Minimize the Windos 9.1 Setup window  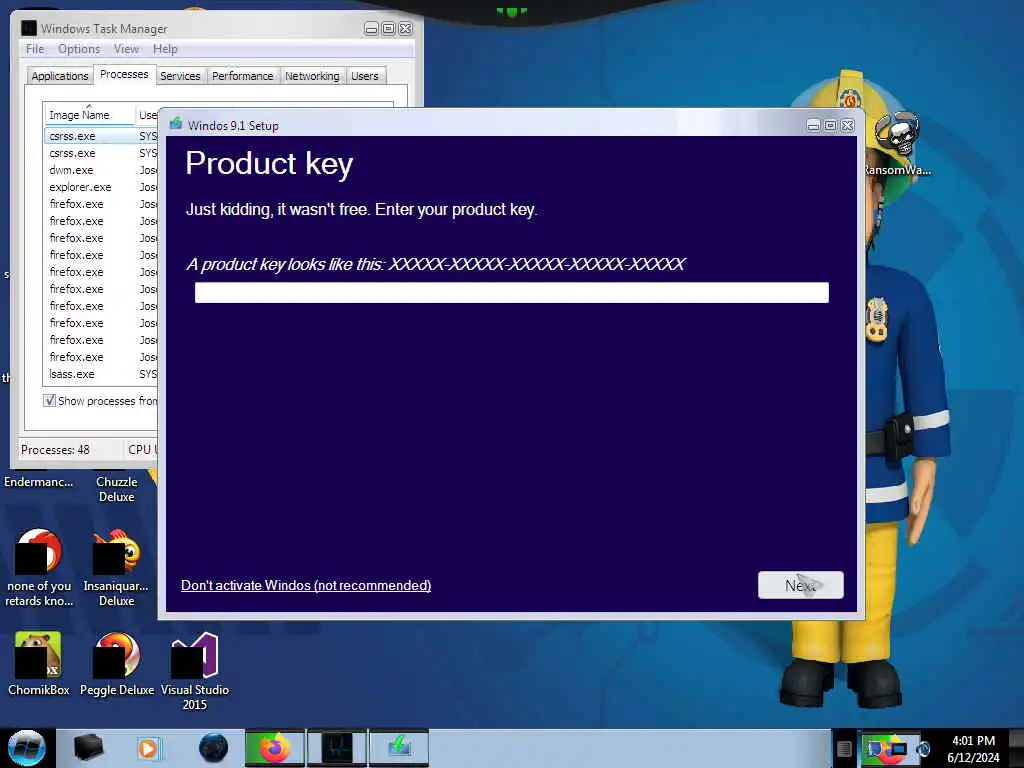point(813,125)
